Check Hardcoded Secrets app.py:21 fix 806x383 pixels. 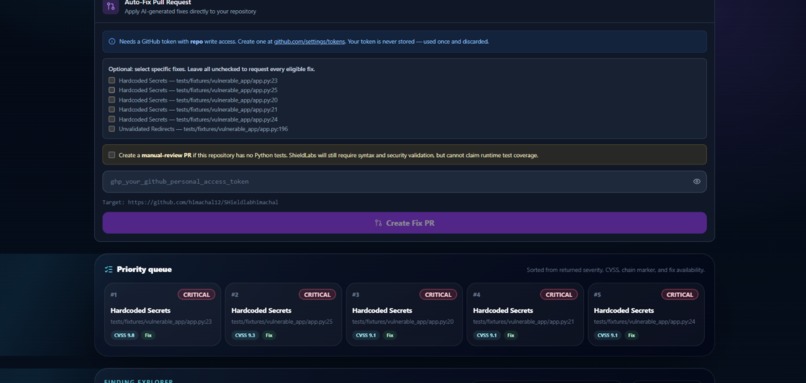pos(112,110)
